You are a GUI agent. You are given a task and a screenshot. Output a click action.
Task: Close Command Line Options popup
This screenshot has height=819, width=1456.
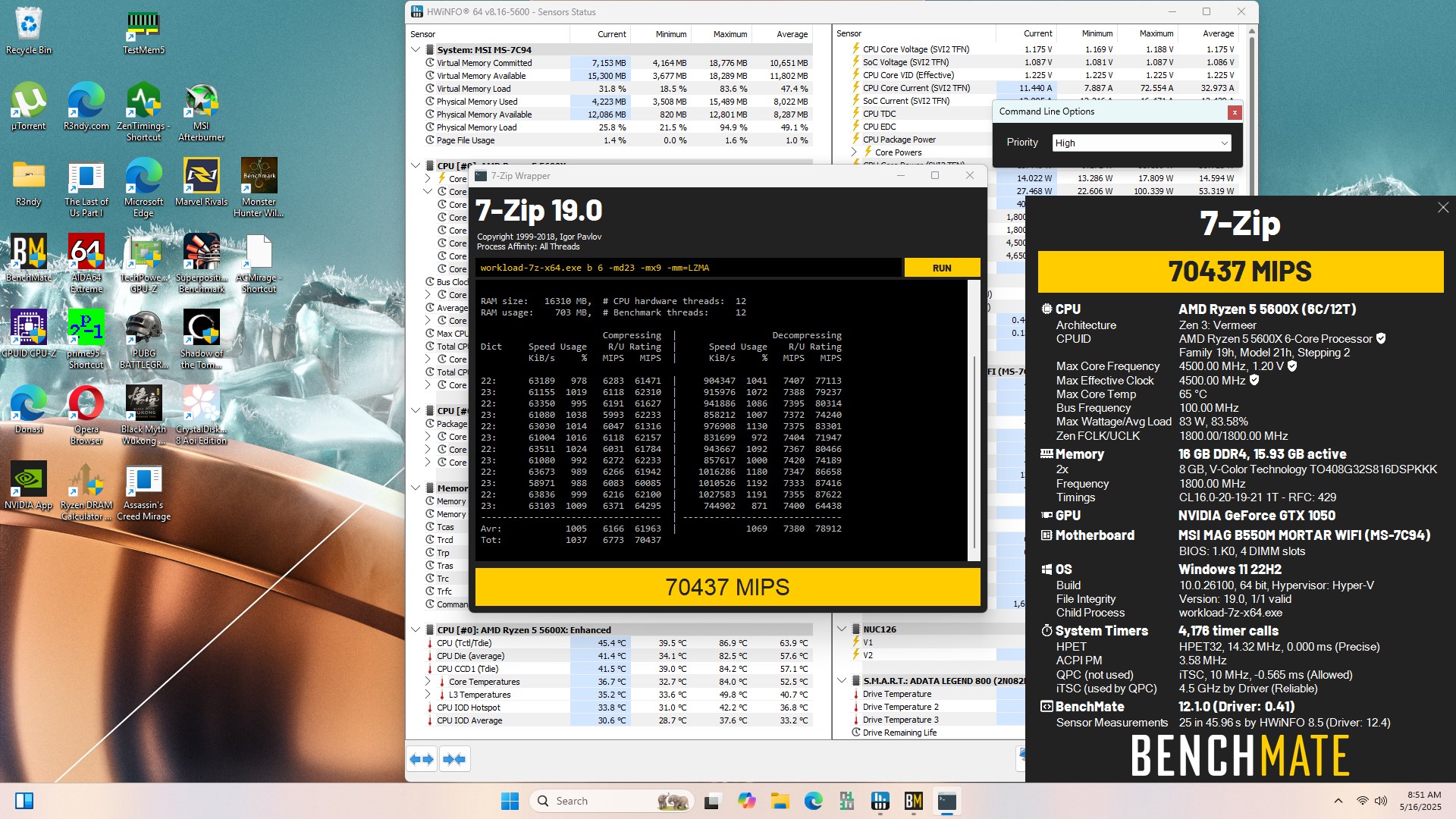coord(1235,112)
